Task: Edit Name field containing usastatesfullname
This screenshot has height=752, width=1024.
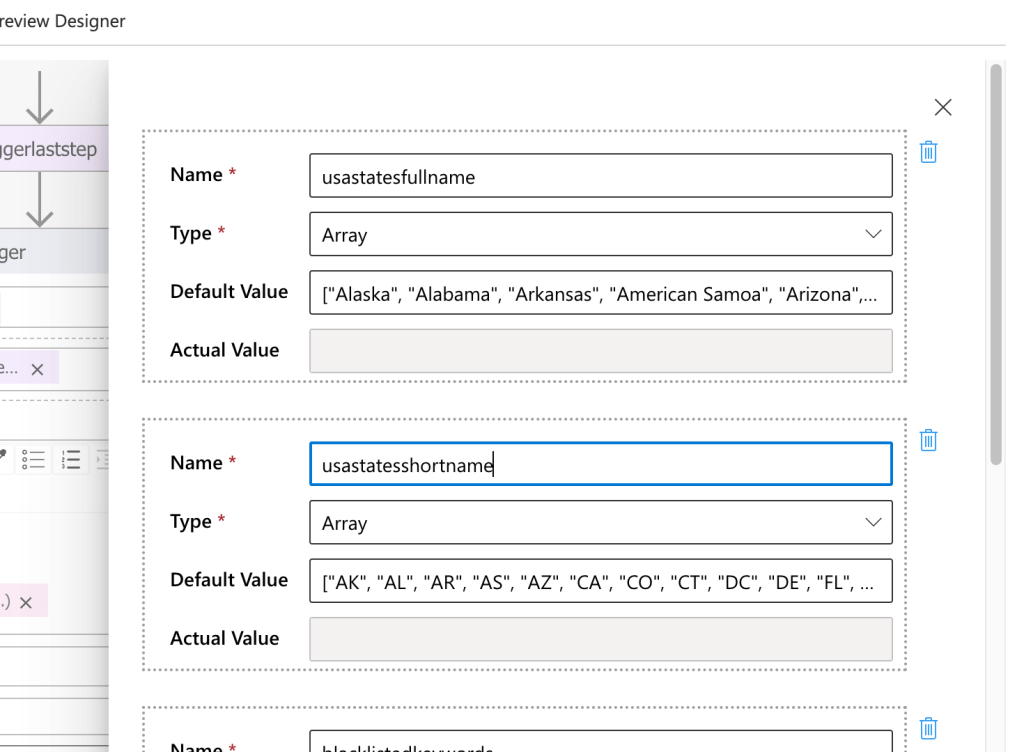Action: point(601,176)
